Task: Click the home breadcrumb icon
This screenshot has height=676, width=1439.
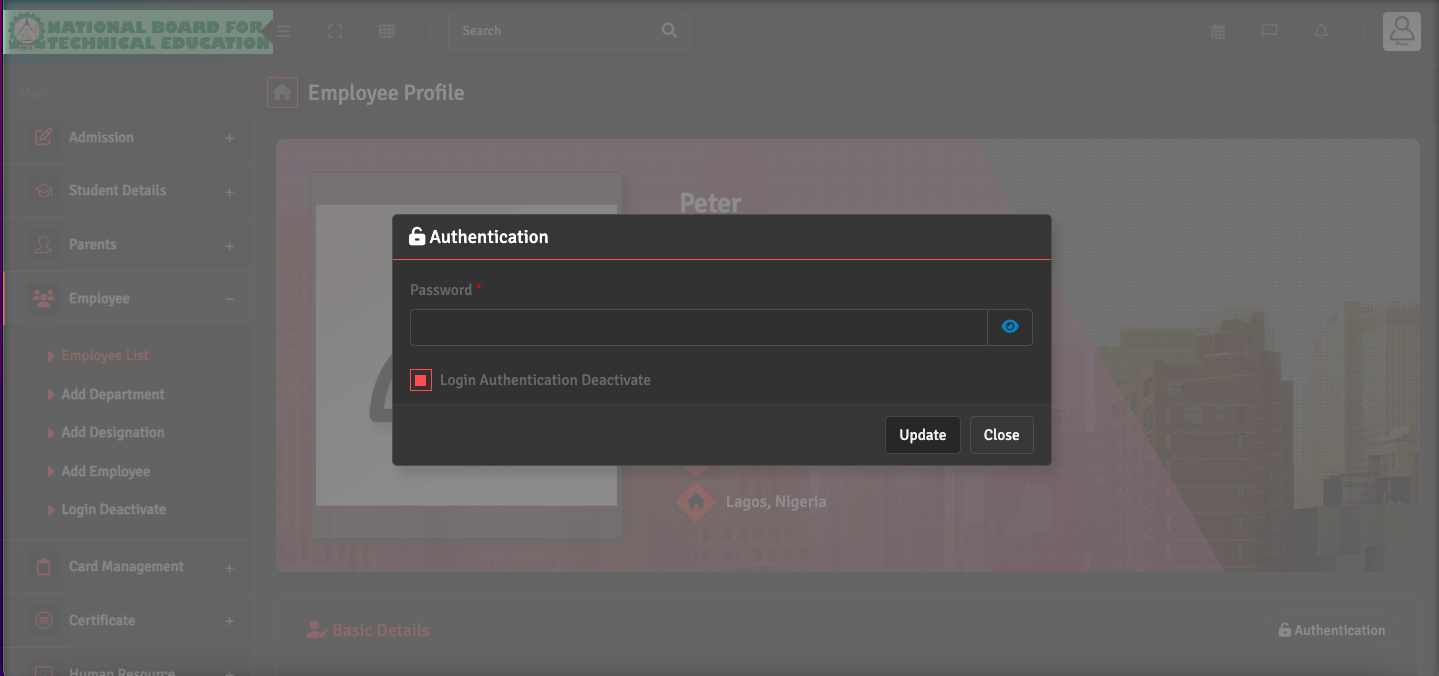Action: 282,93
